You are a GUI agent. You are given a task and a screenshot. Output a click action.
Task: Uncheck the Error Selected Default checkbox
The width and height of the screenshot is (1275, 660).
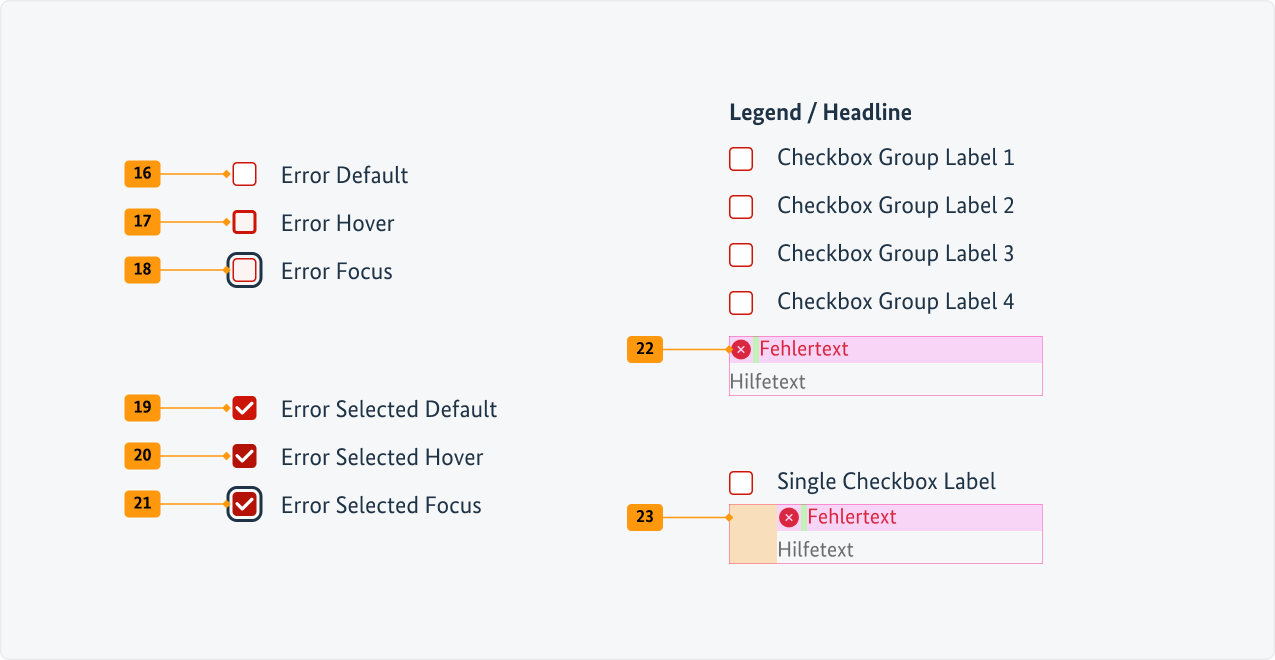pos(245,408)
